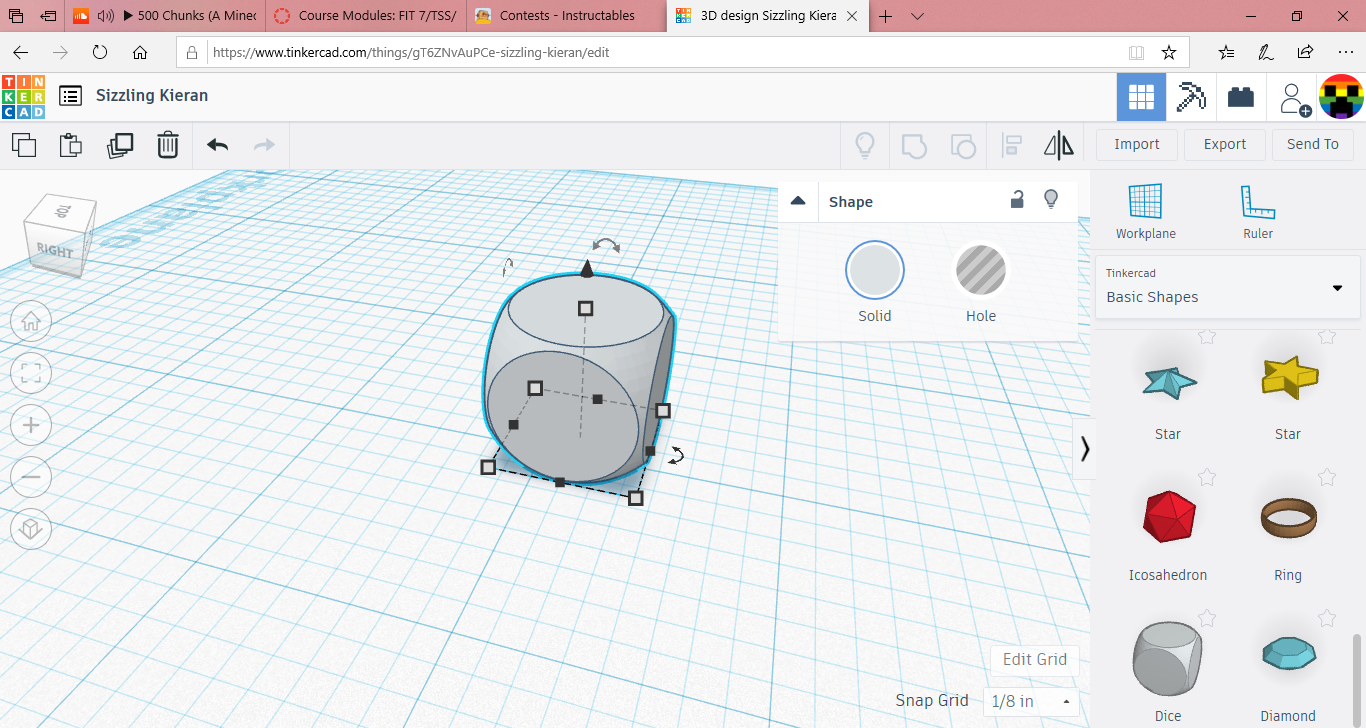Open the Snap Grid 1/8 in dropdown

pos(1031,701)
